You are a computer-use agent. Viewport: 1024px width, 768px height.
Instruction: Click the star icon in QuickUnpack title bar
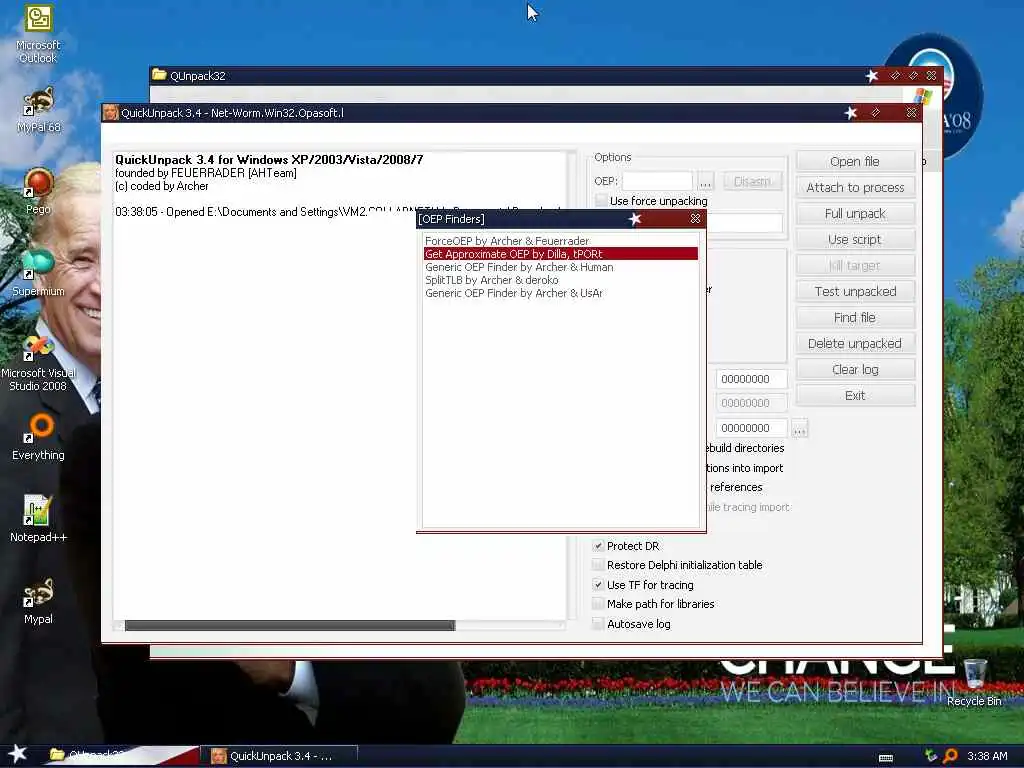(x=850, y=113)
